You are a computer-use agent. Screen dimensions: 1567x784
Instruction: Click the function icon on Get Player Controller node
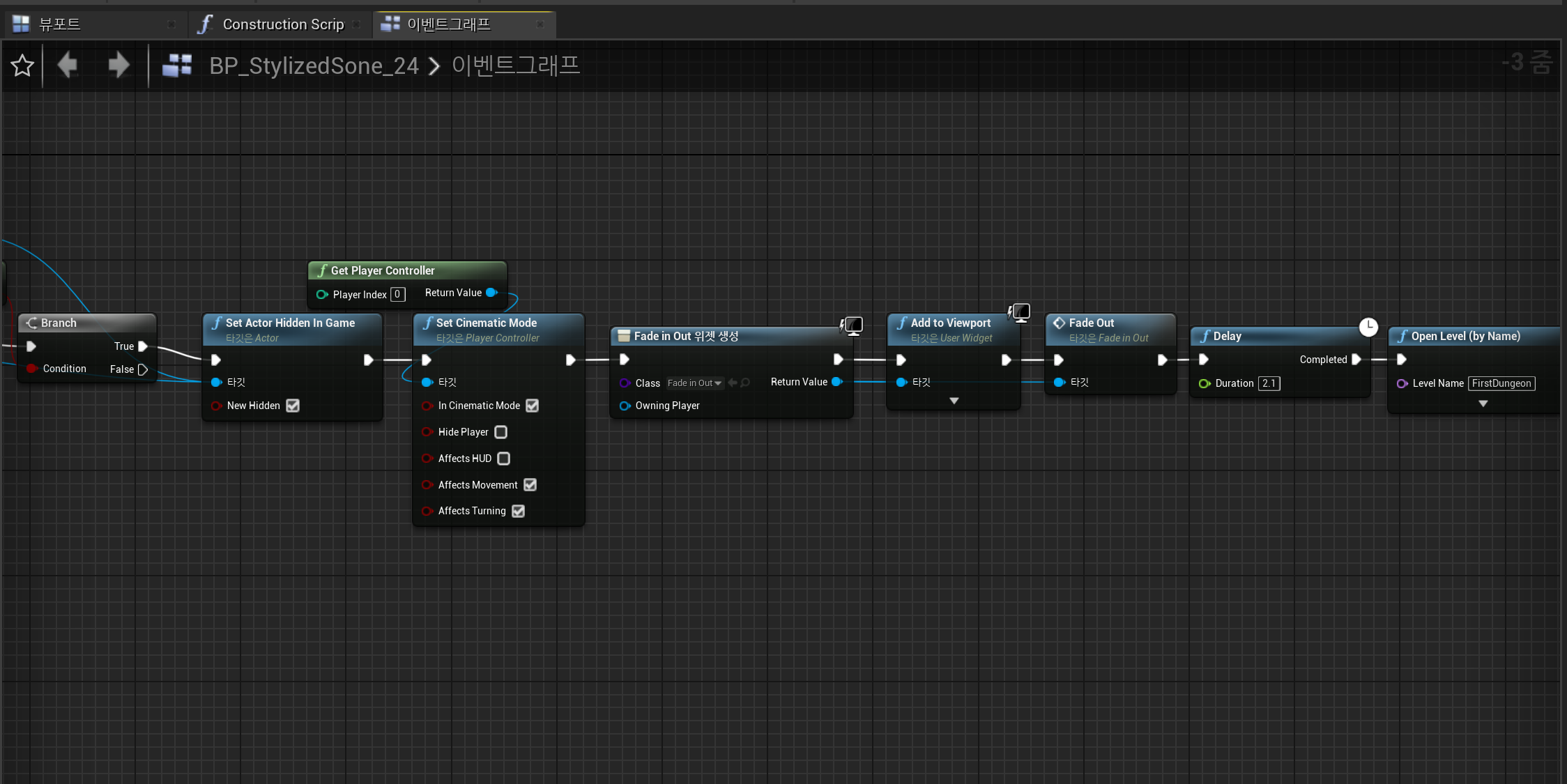(x=322, y=270)
